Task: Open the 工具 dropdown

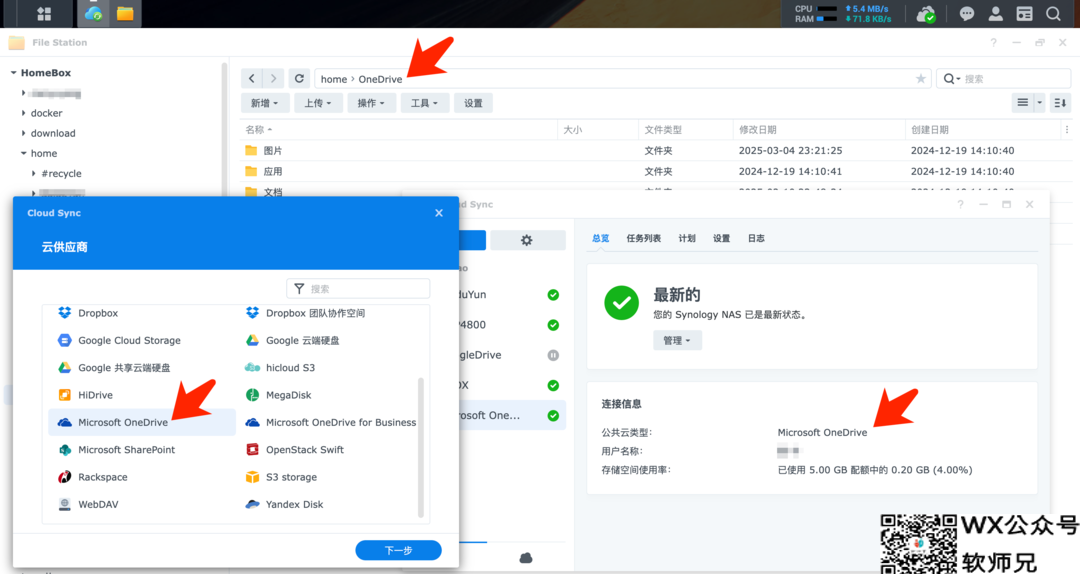Action: [425, 103]
